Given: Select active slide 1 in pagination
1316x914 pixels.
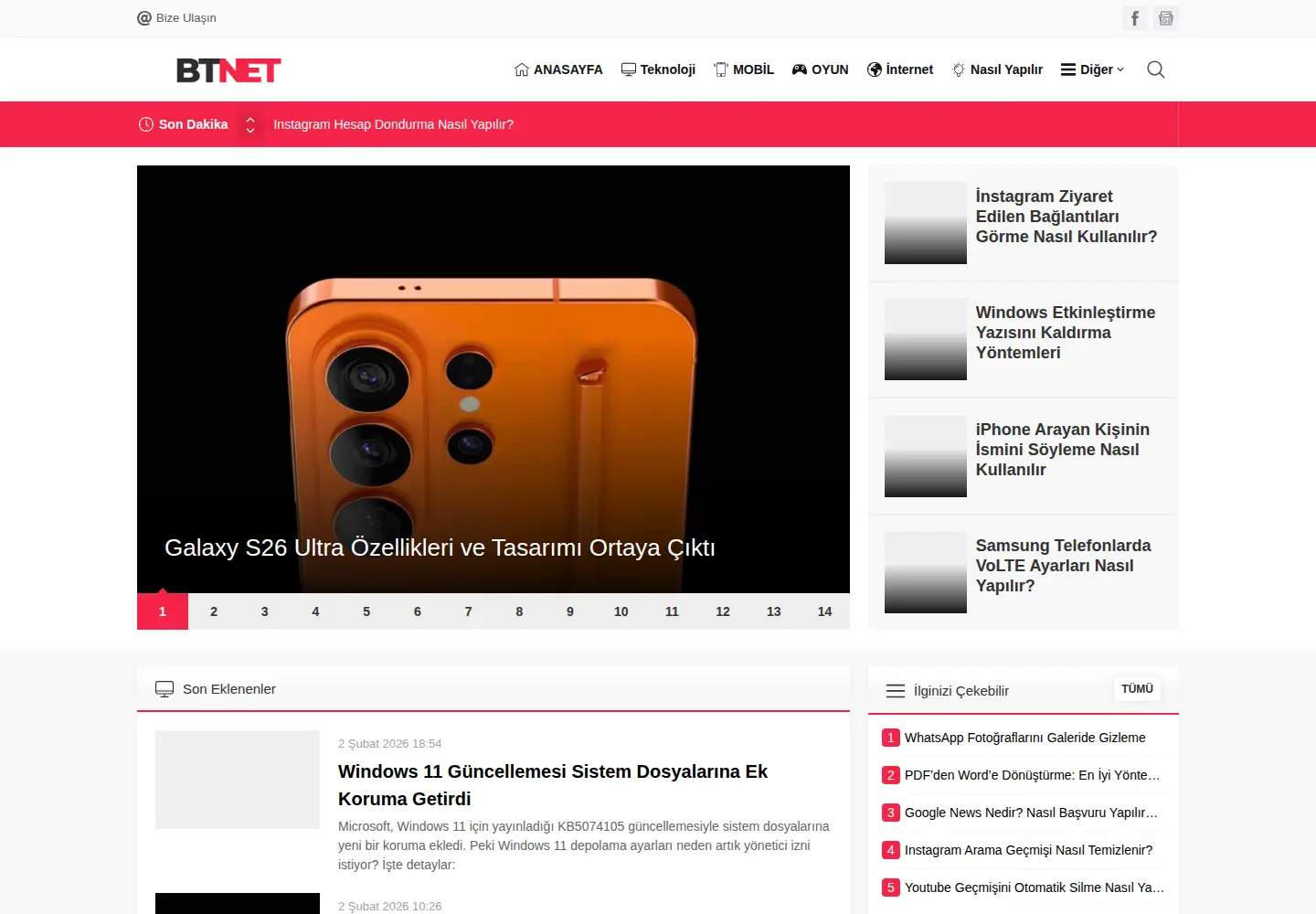Looking at the screenshot, I should (x=163, y=611).
